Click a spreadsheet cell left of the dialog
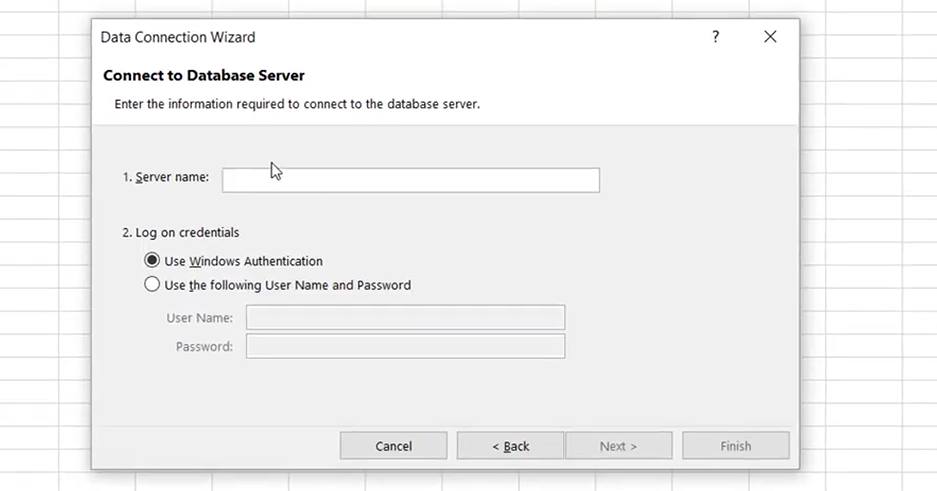Viewport: 937px width, 491px height. tap(45, 250)
